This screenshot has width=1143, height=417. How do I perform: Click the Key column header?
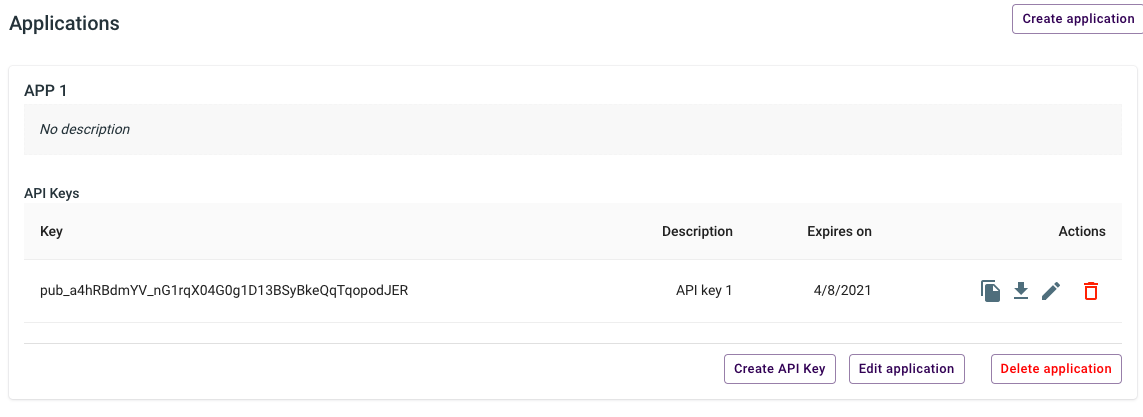click(51, 231)
